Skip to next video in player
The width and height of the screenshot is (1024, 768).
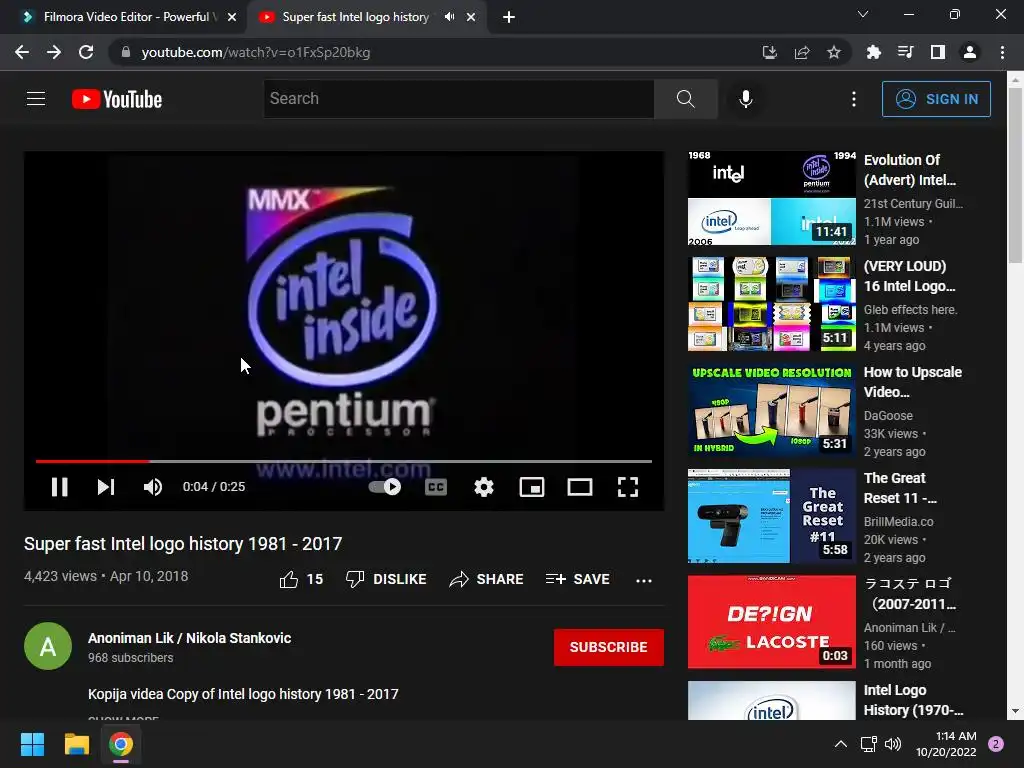[106, 487]
